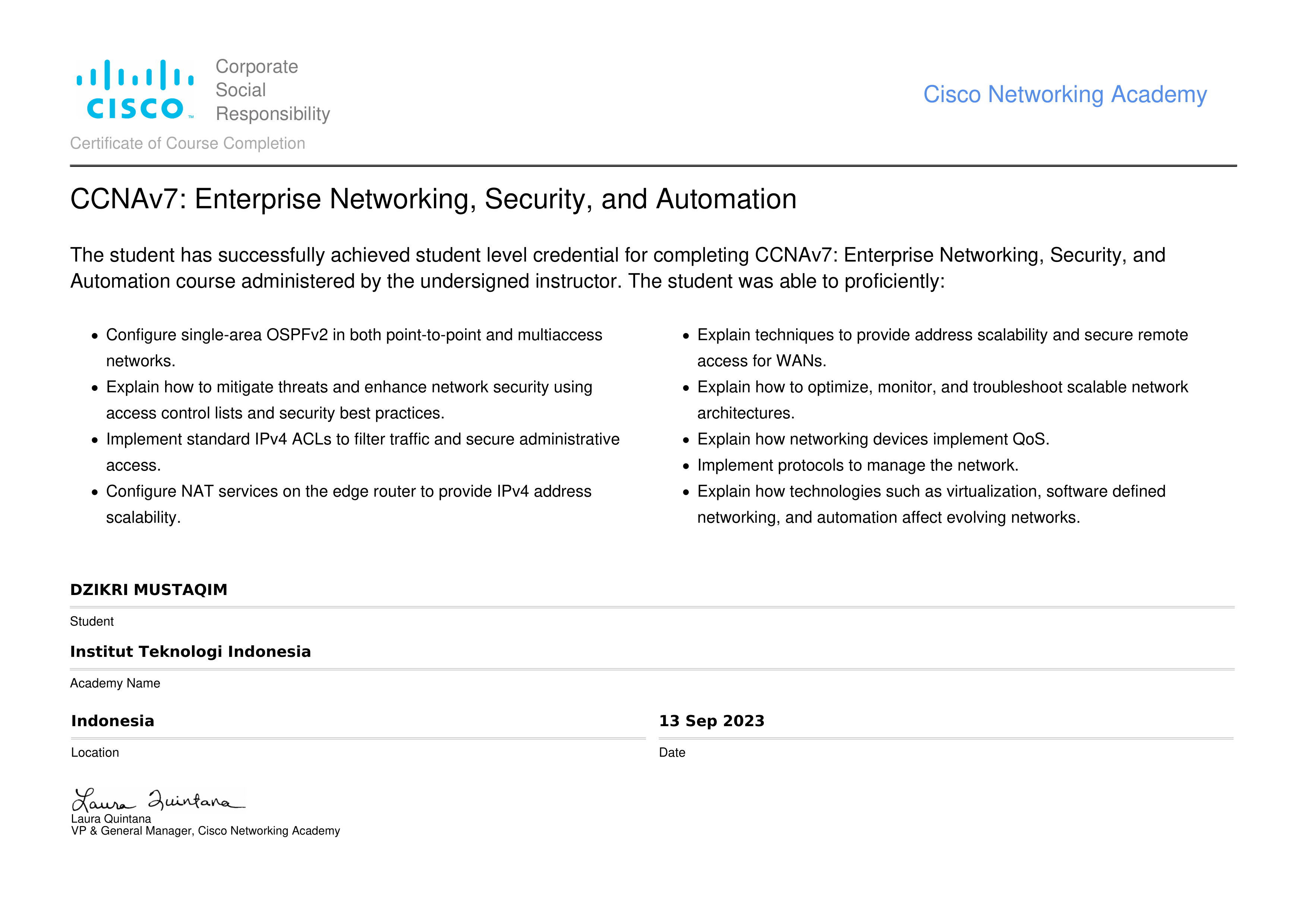Viewport: 1308px width, 924px height.
Task: Click the Indonesia location value
Action: [x=113, y=721]
